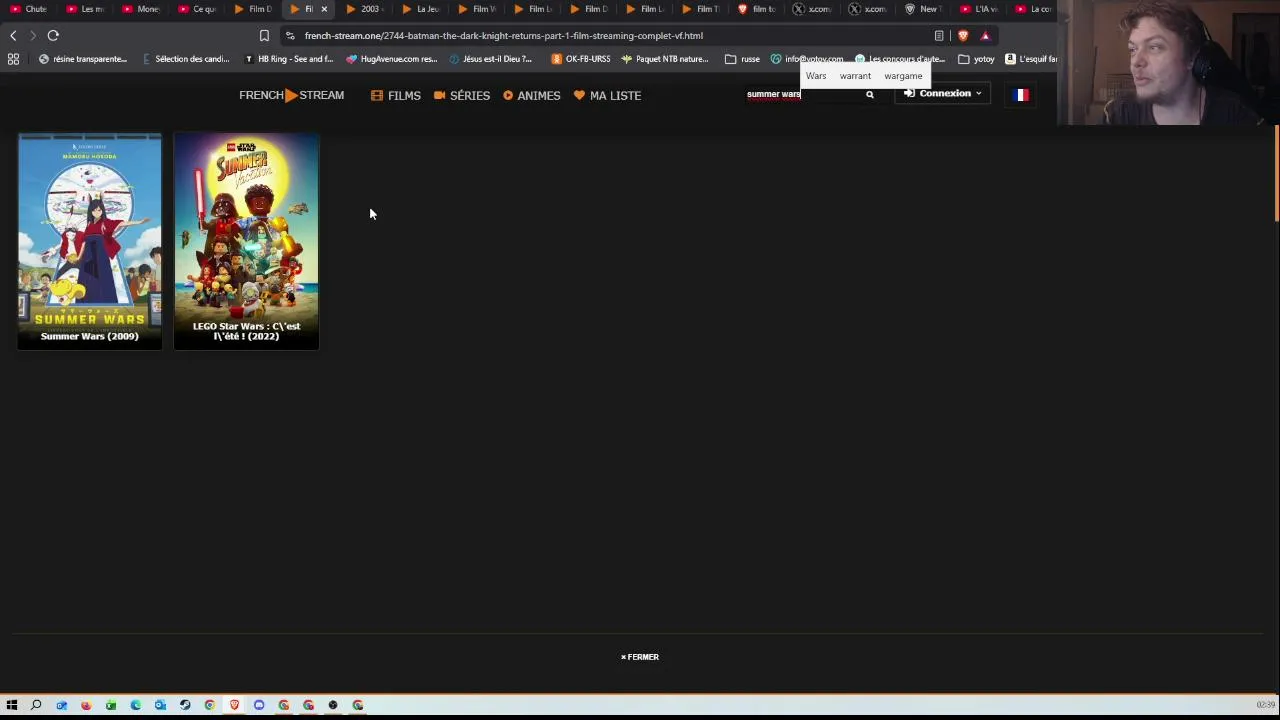Screen dimensions: 1280x720
Task: Expand the Connexion login dropdown
Action: tap(943, 93)
